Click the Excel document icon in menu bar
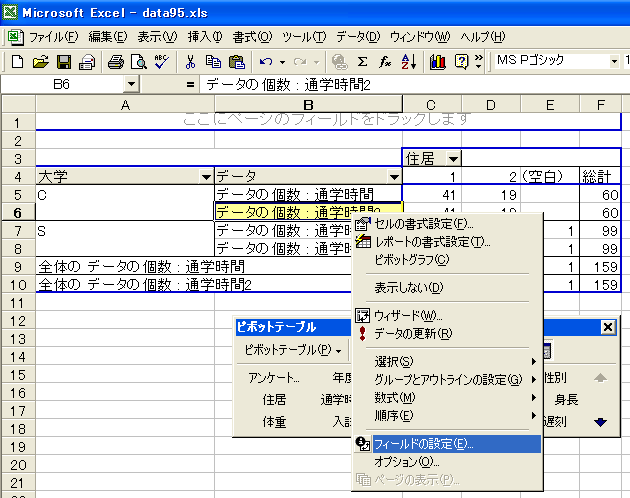Screen dimensions: 630x498 15,37
